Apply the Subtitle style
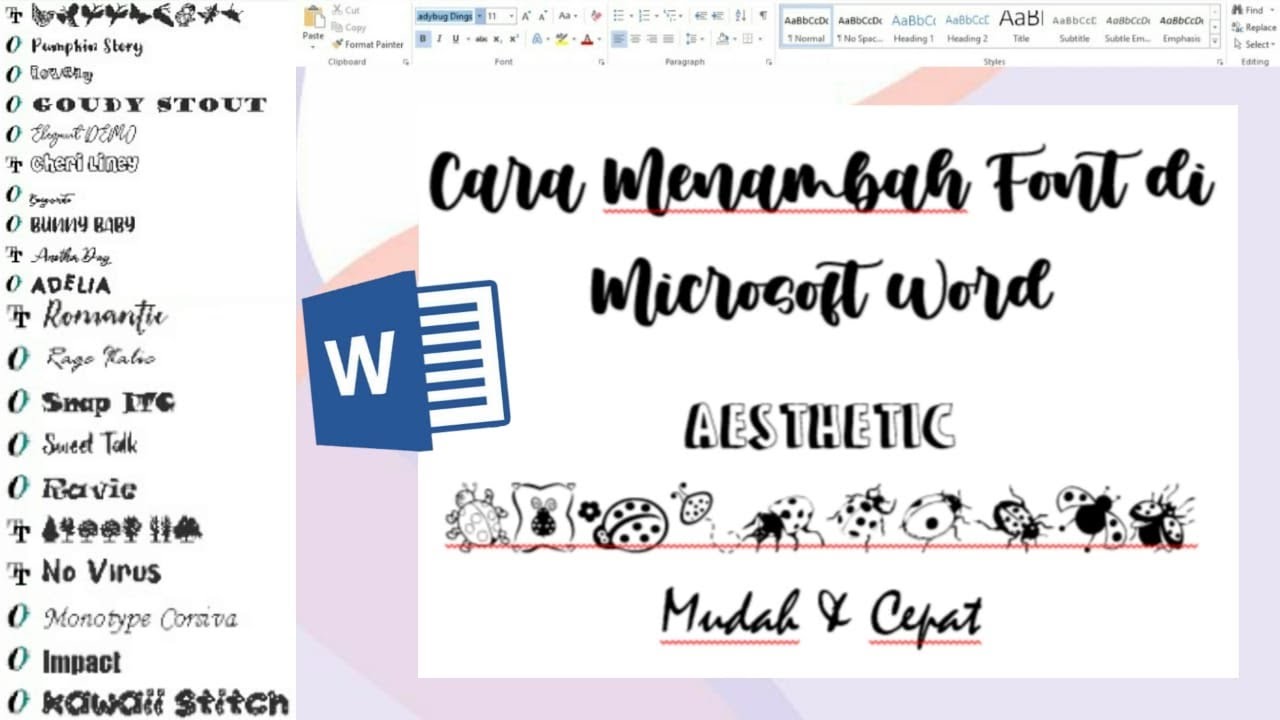 pyautogui.click(x=1074, y=26)
